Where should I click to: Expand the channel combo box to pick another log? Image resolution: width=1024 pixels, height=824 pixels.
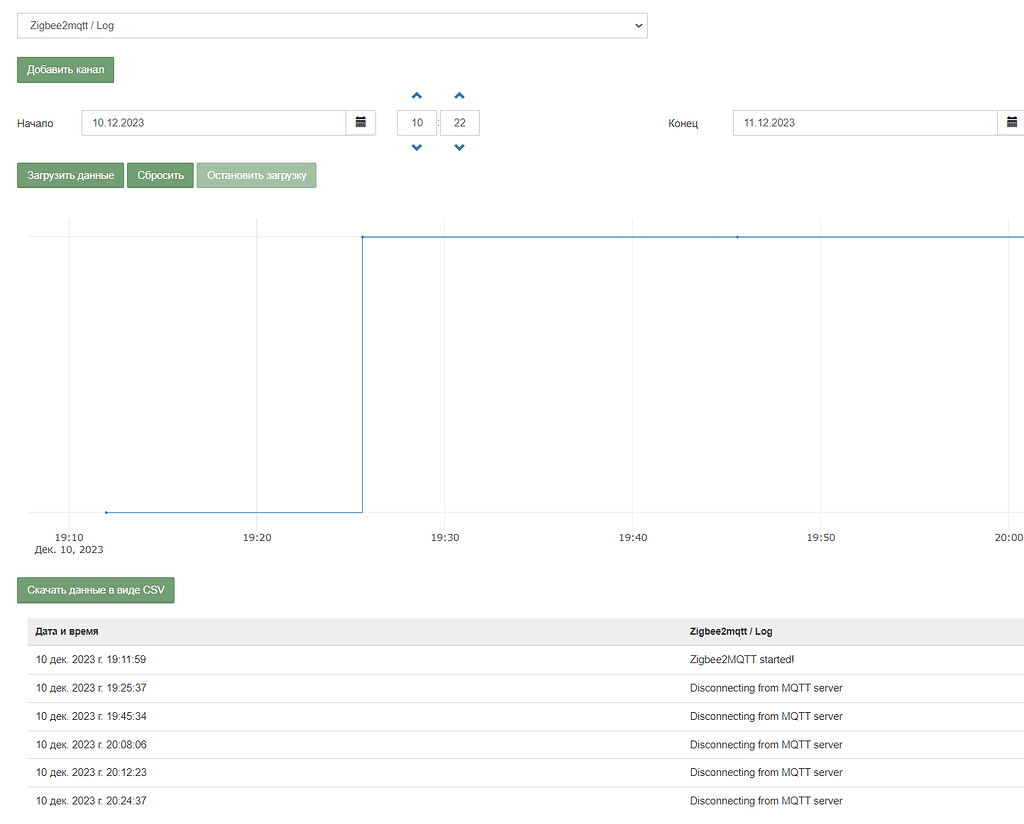coord(332,26)
